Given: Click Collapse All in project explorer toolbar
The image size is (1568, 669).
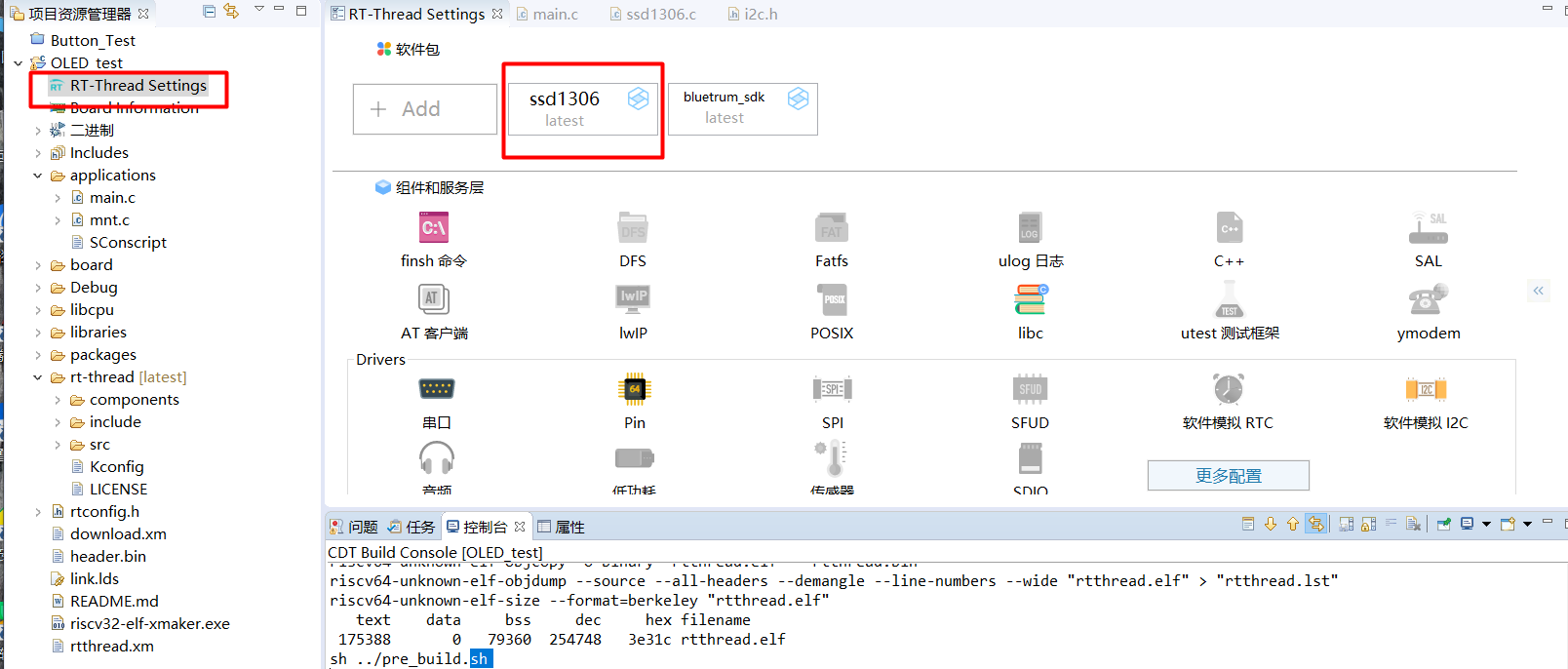Looking at the screenshot, I should coord(210,11).
